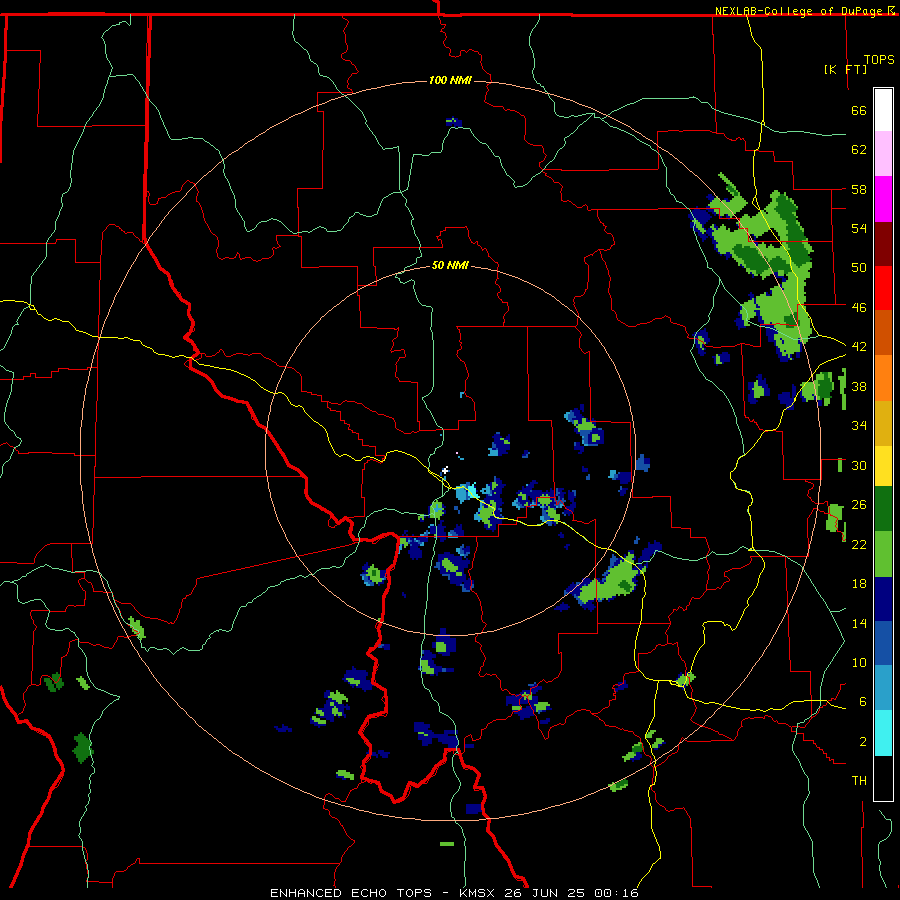Viewport: 900px width, 900px height.
Task: Click the legend value '46'
Action: pyautogui.click(x=859, y=307)
